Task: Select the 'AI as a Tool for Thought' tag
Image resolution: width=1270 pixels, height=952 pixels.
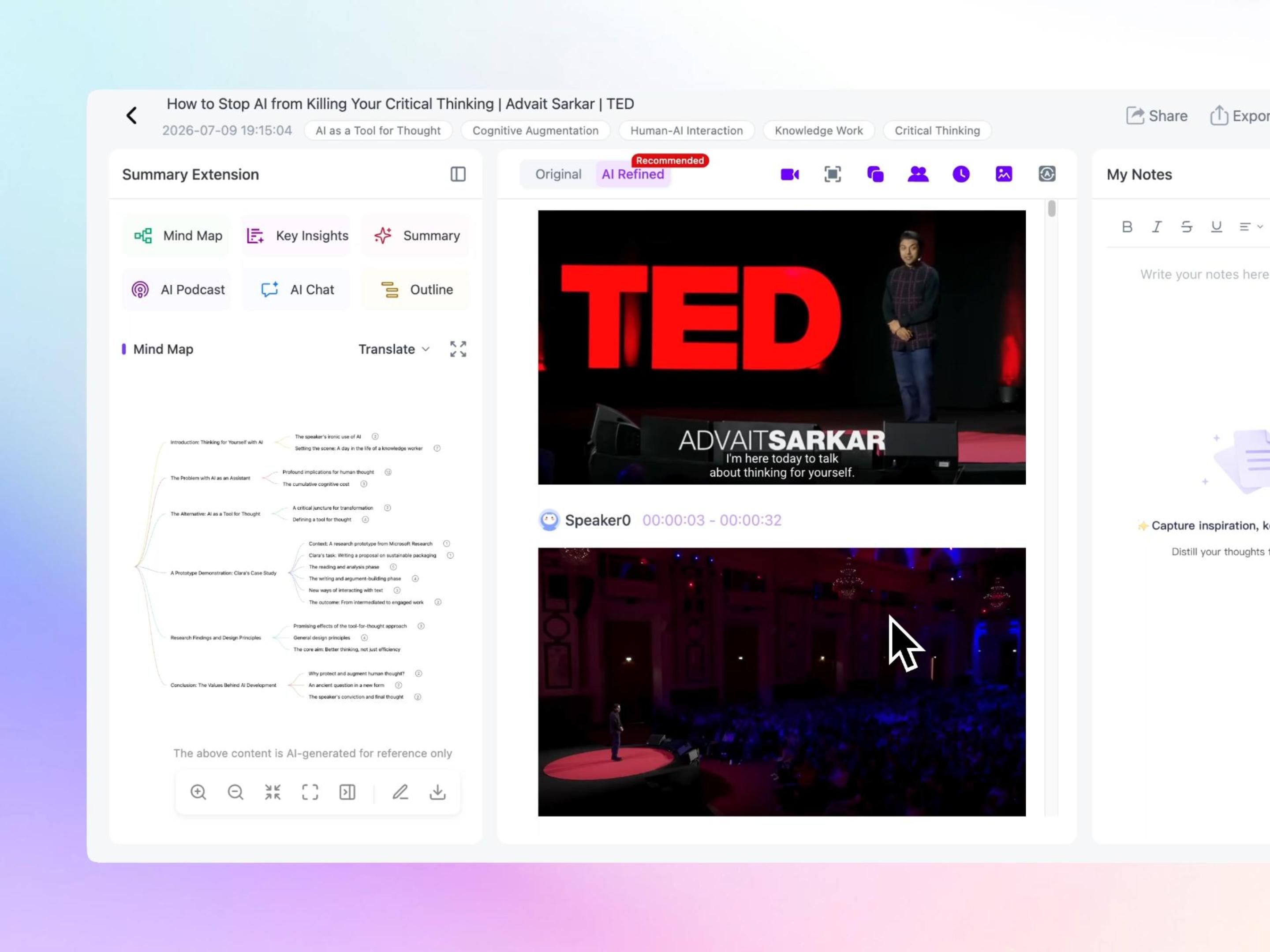Action: tap(378, 130)
